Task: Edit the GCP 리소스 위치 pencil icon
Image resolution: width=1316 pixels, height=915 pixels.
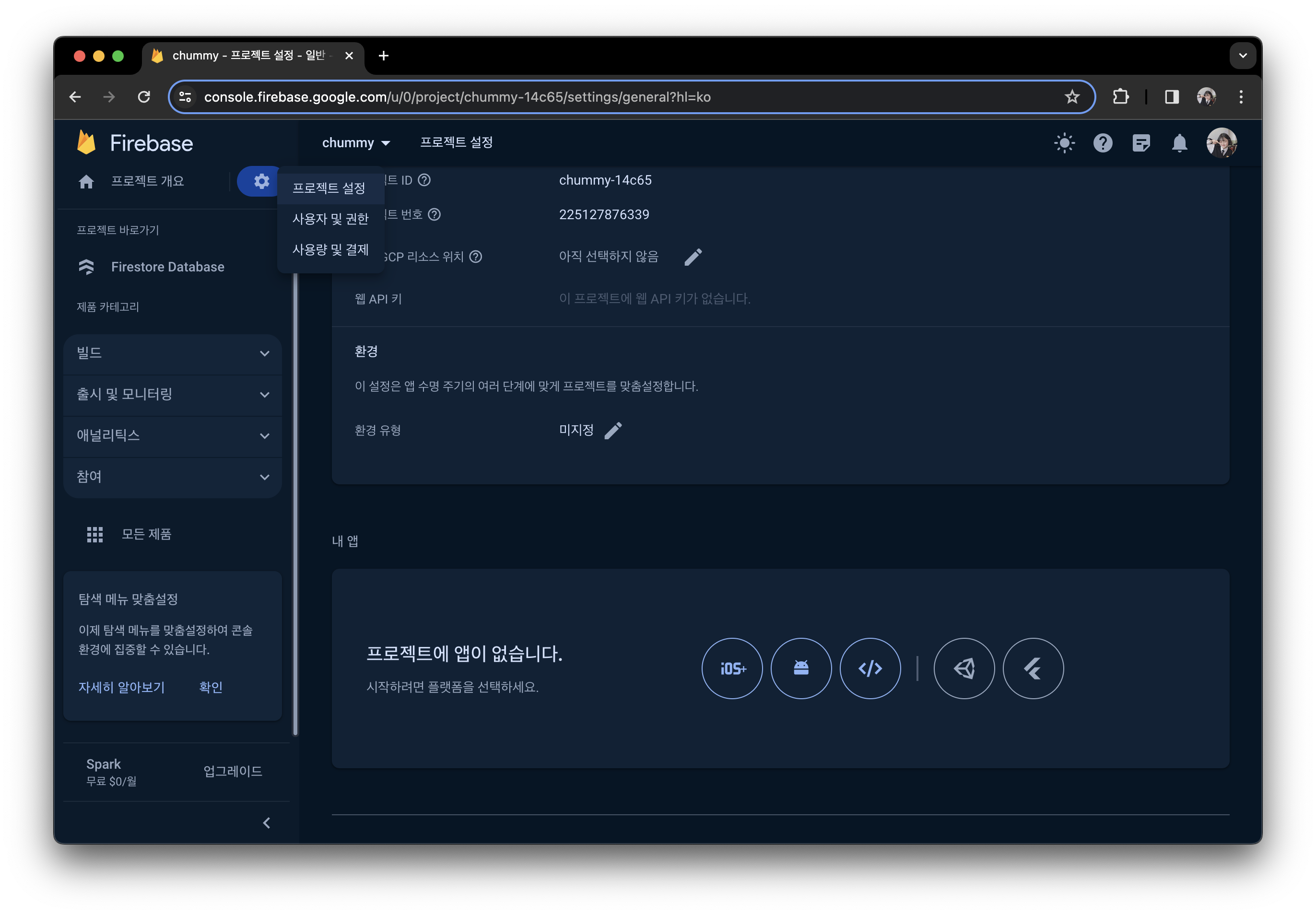Action: 693,257
